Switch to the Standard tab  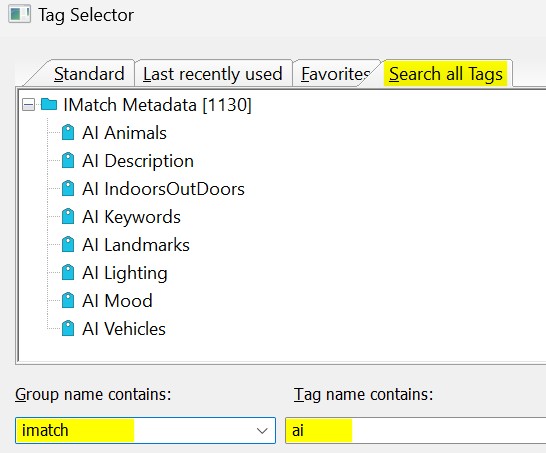pos(89,74)
